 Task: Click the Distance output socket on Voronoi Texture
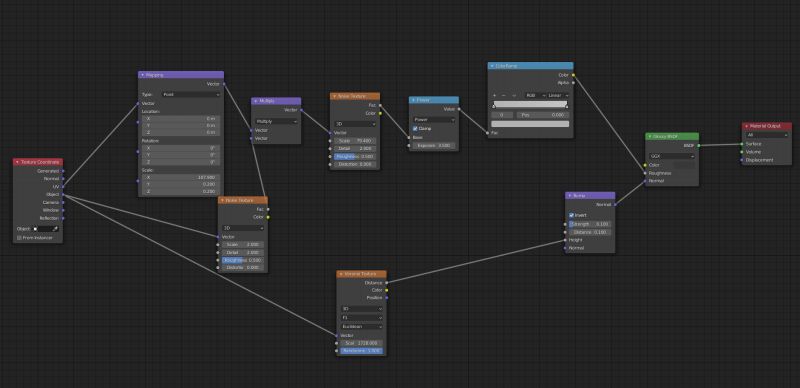click(387, 282)
